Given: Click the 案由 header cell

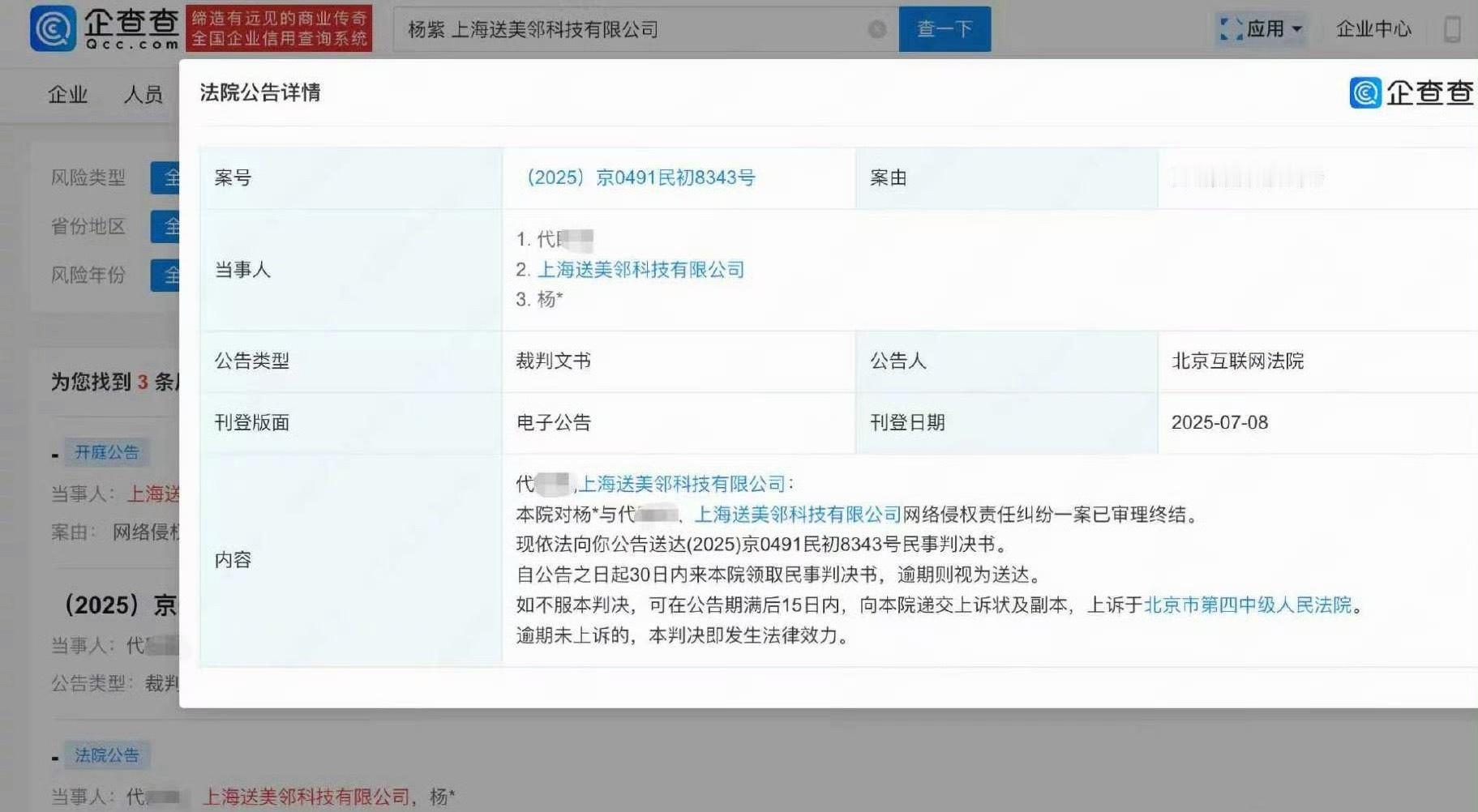Looking at the screenshot, I should click(1006, 177).
